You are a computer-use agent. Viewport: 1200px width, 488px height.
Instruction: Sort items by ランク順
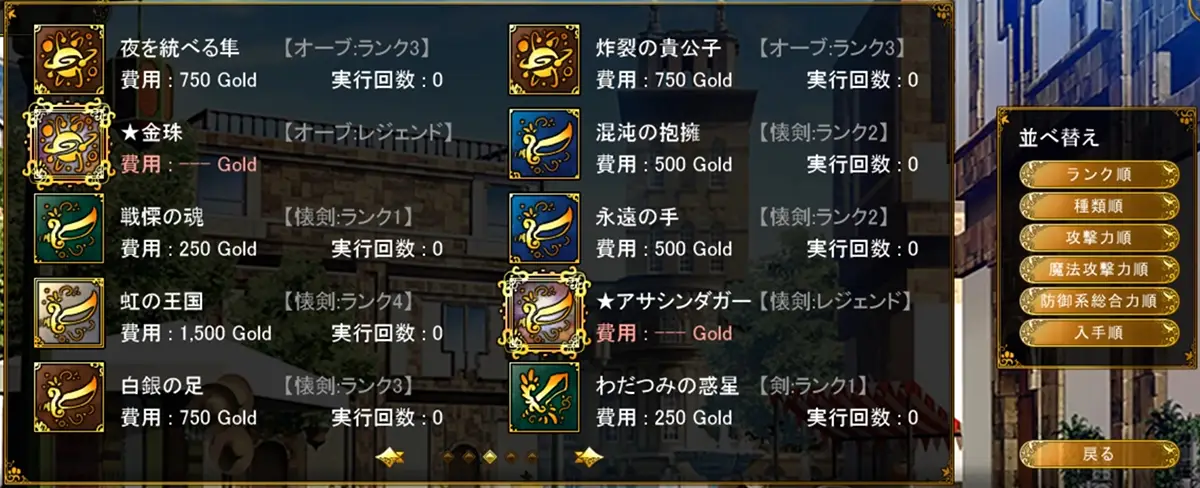[1099, 174]
